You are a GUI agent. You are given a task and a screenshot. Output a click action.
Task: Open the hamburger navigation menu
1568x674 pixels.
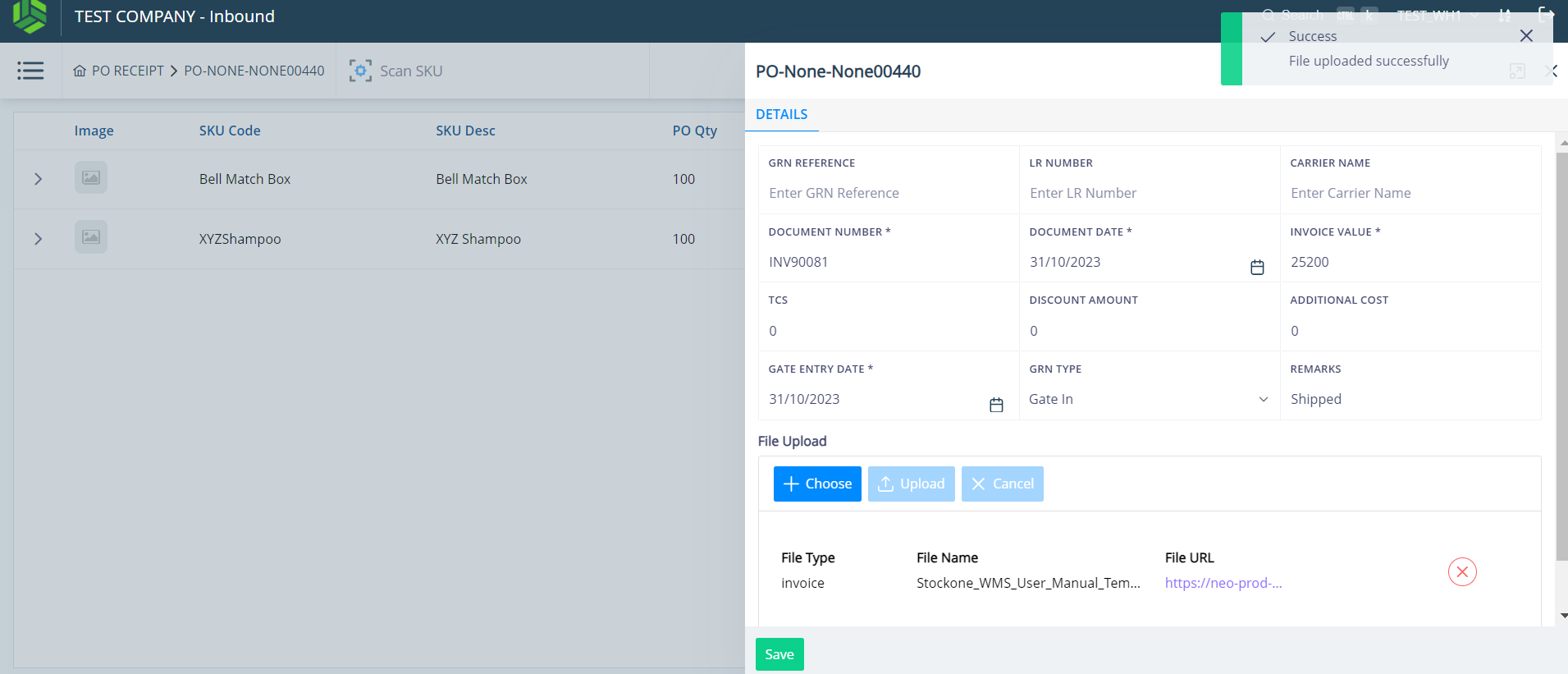tap(30, 71)
